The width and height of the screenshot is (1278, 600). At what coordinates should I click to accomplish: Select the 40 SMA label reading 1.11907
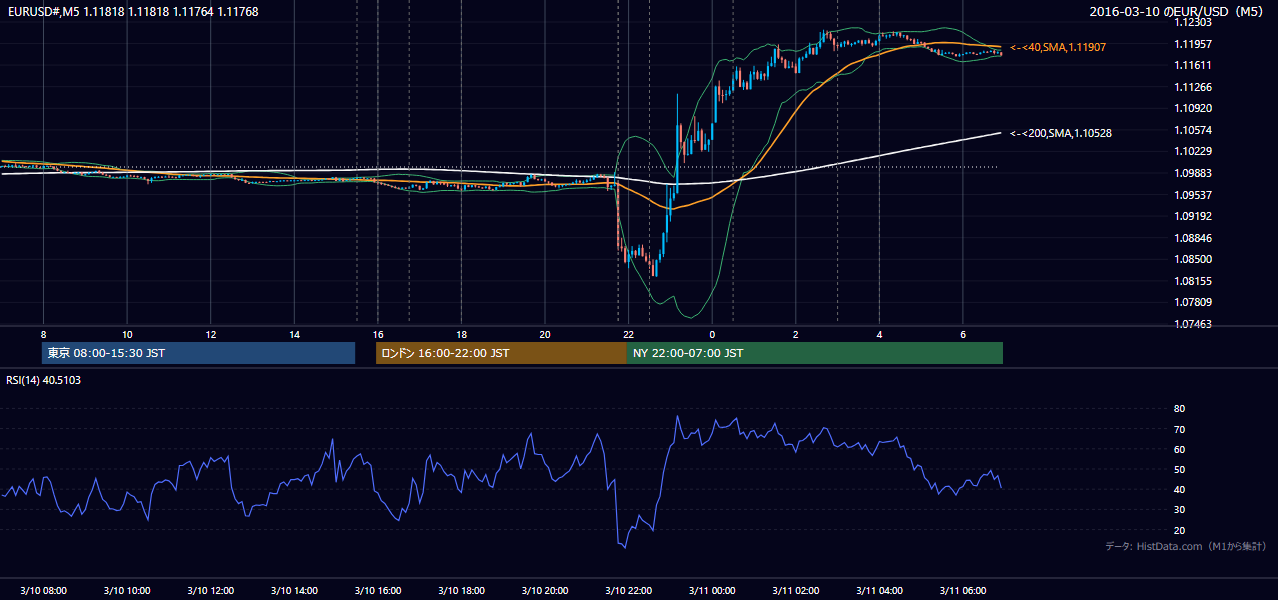click(x=1058, y=47)
